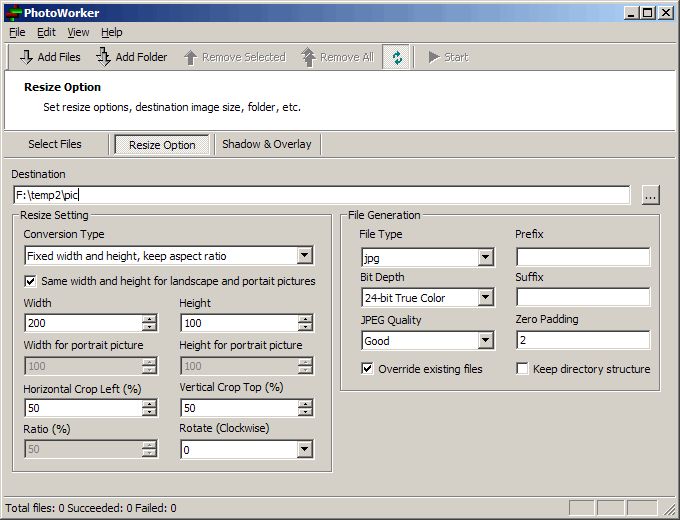Click the PhotoWorker title bar app icon
The height and width of the screenshot is (520, 680).
13,13
